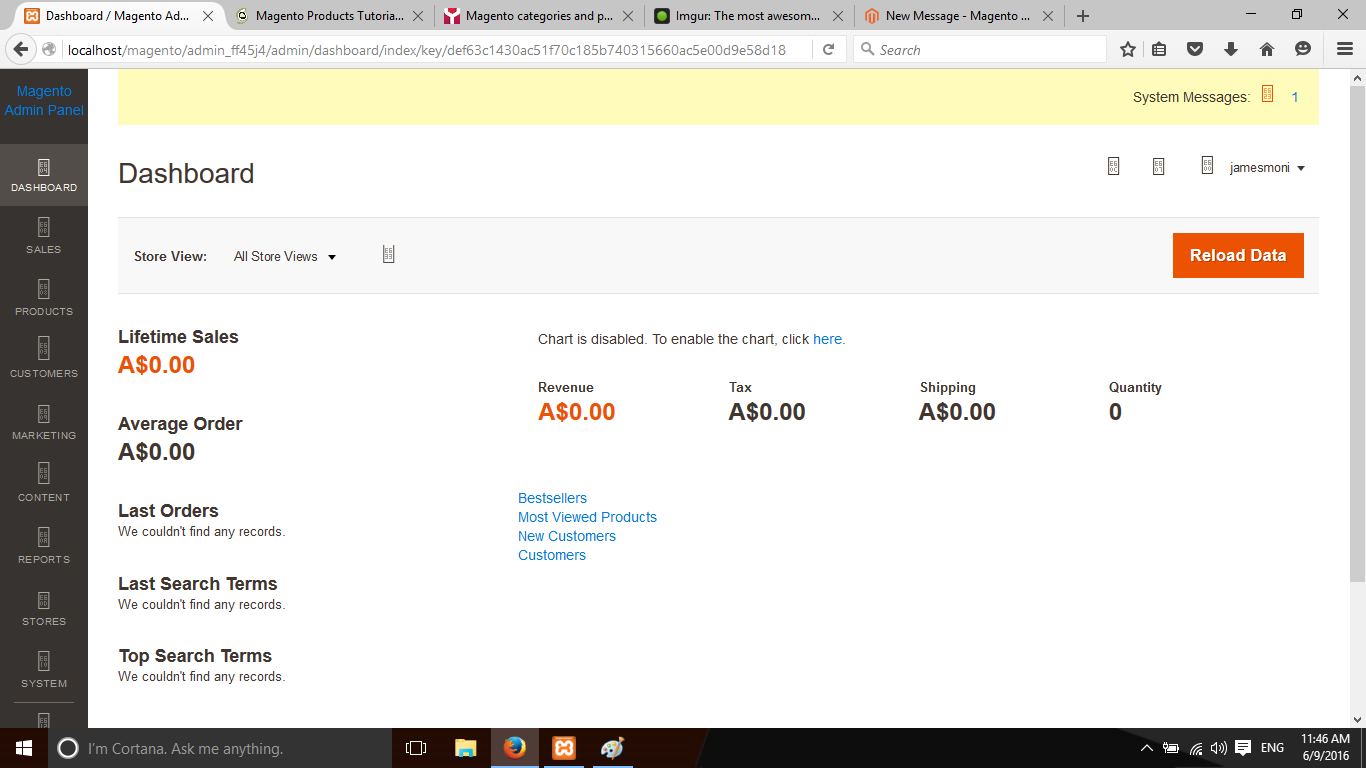The image size is (1366, 768).
Task: Select the Bestsellers tab
Action: 552,498
